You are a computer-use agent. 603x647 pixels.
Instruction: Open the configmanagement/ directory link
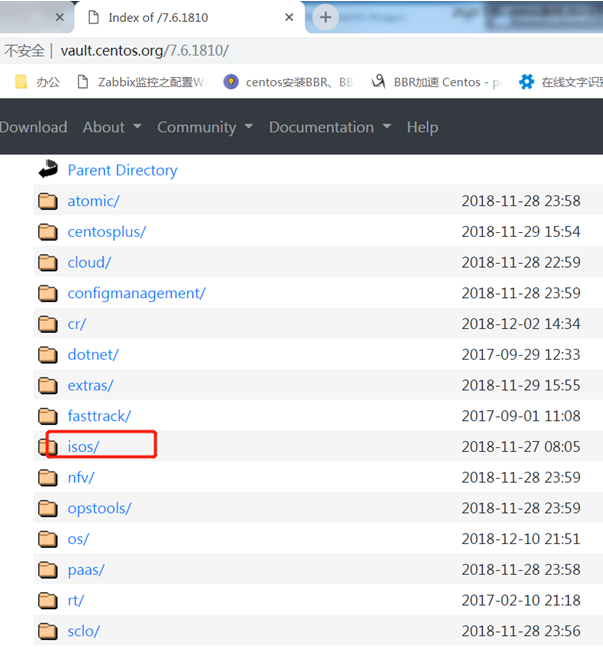tap(137, 293)
